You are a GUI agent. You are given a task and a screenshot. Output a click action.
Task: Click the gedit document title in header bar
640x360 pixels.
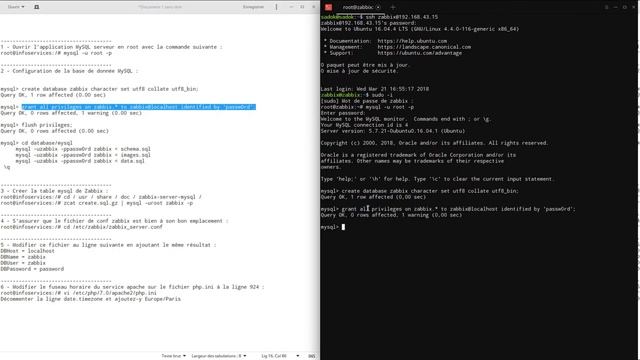(x=160, y=7)
